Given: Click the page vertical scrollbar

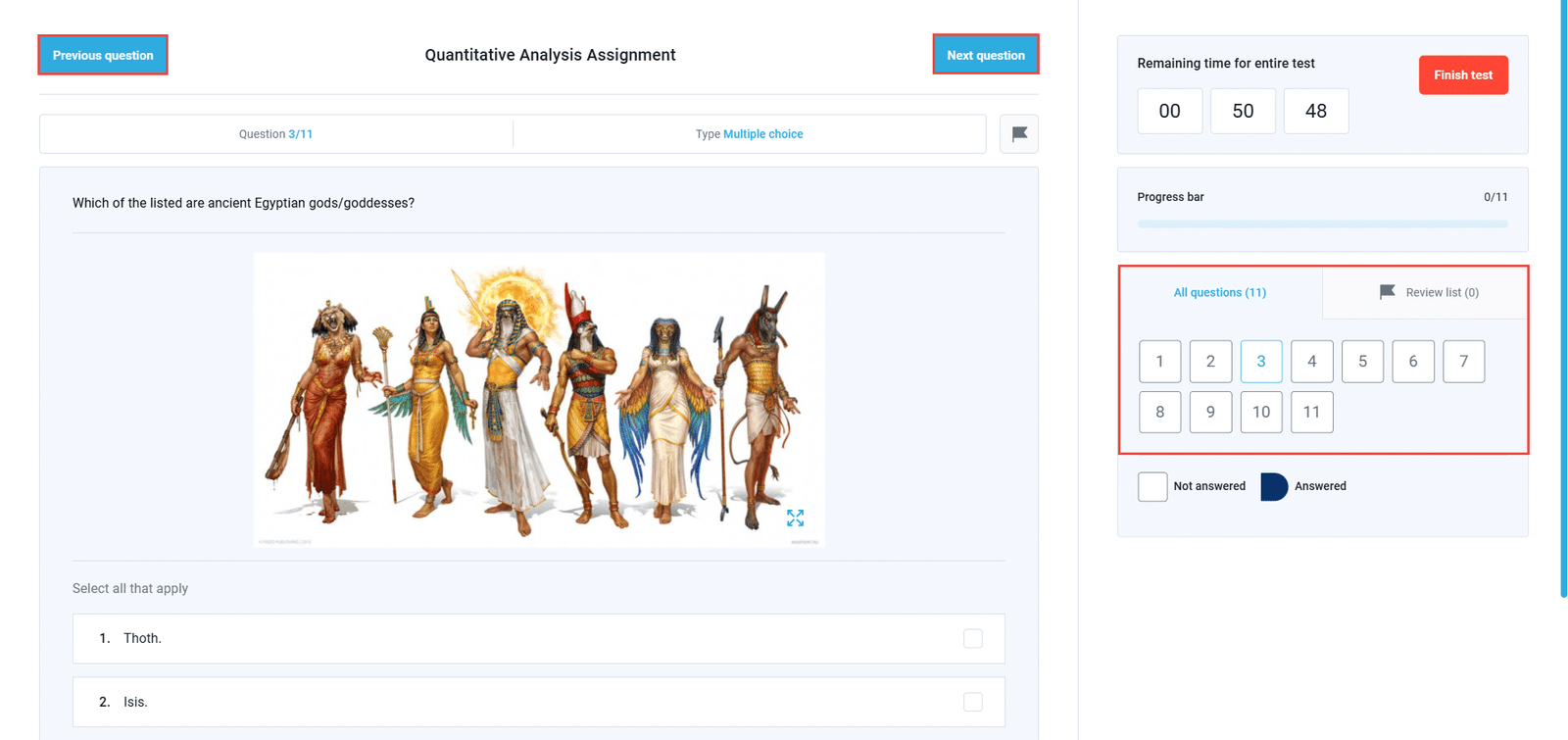Looking at the screenshot, I should click(1563, 294).
